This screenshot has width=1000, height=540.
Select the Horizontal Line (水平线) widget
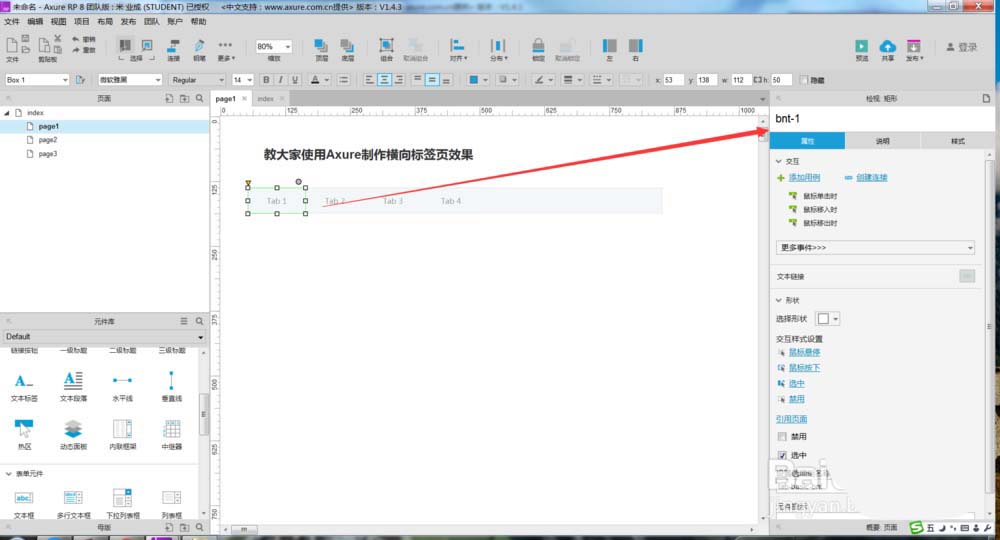point(122,386)
